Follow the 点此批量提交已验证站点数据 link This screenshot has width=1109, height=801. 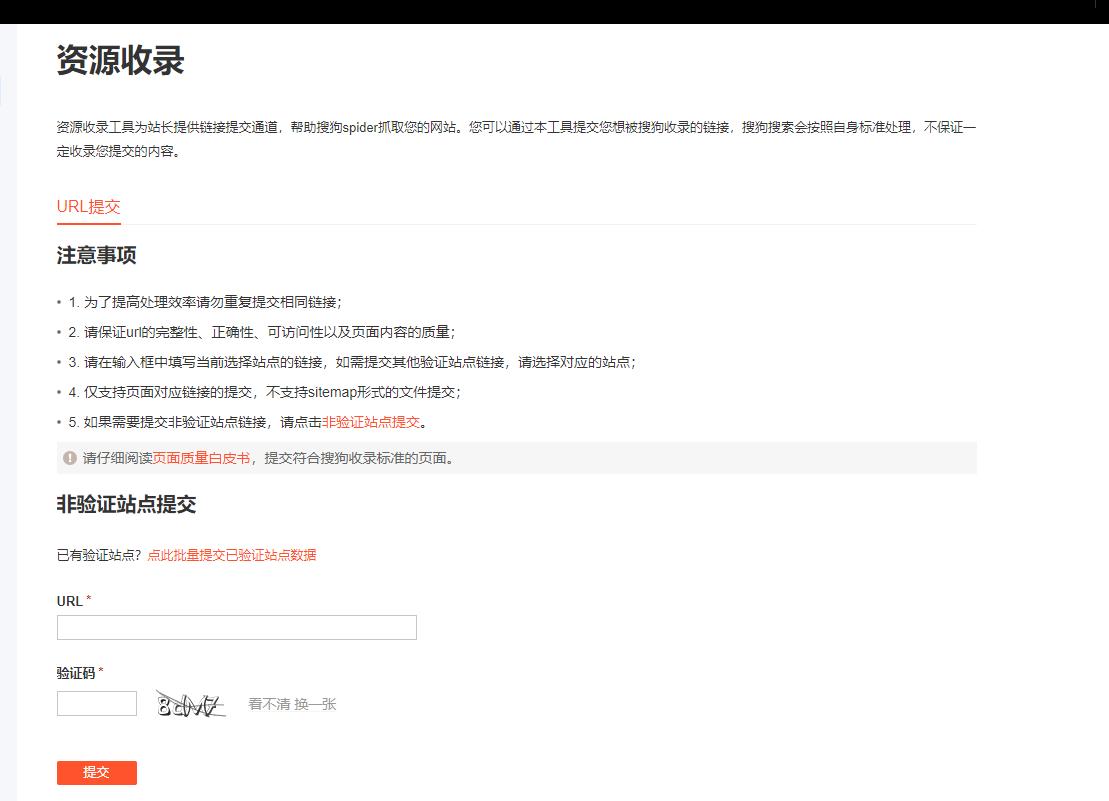(x=232, y=554)
